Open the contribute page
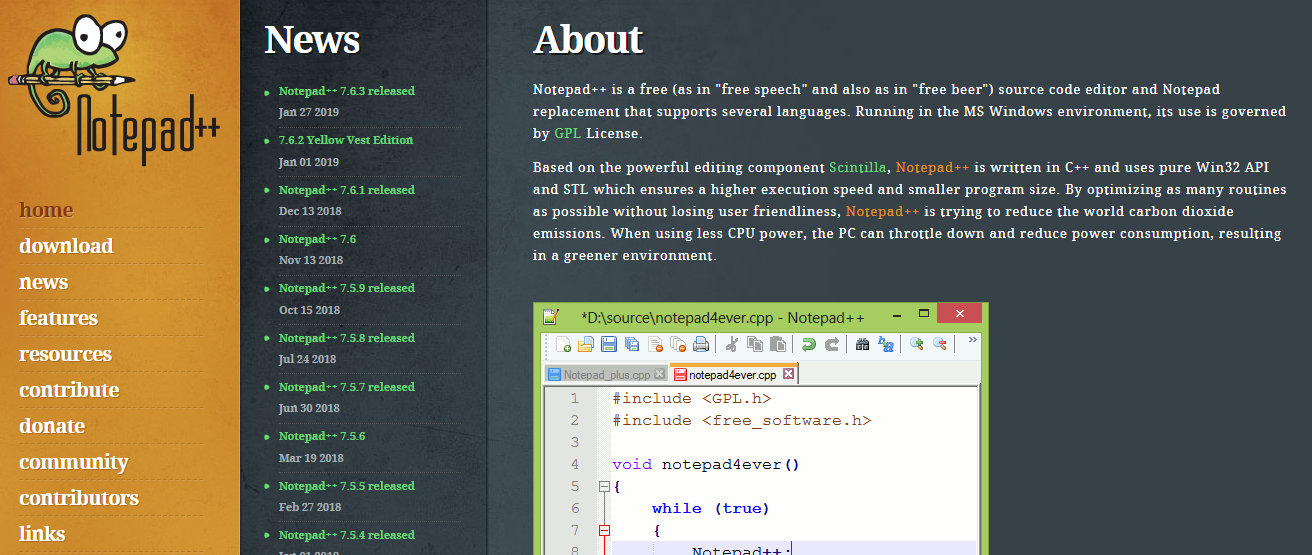 pyautogui.click(x=69, y=390)
